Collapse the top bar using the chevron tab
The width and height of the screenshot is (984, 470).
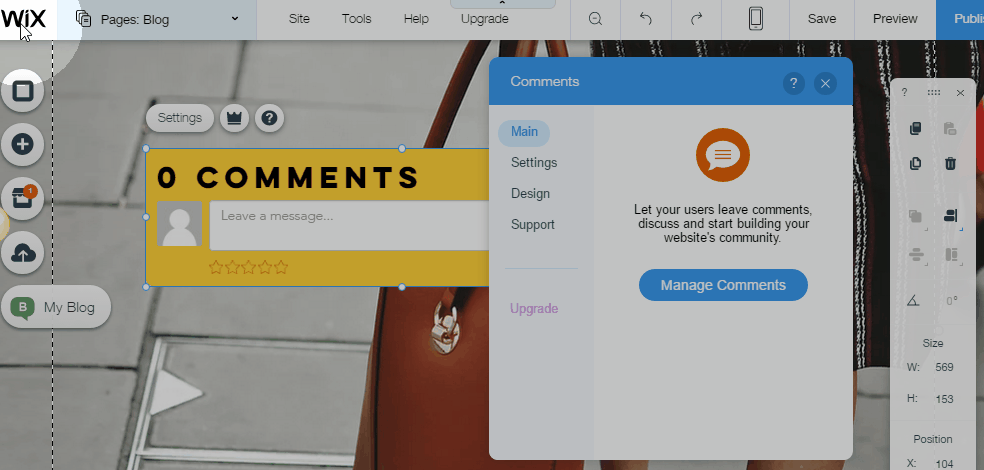point(503,4)
